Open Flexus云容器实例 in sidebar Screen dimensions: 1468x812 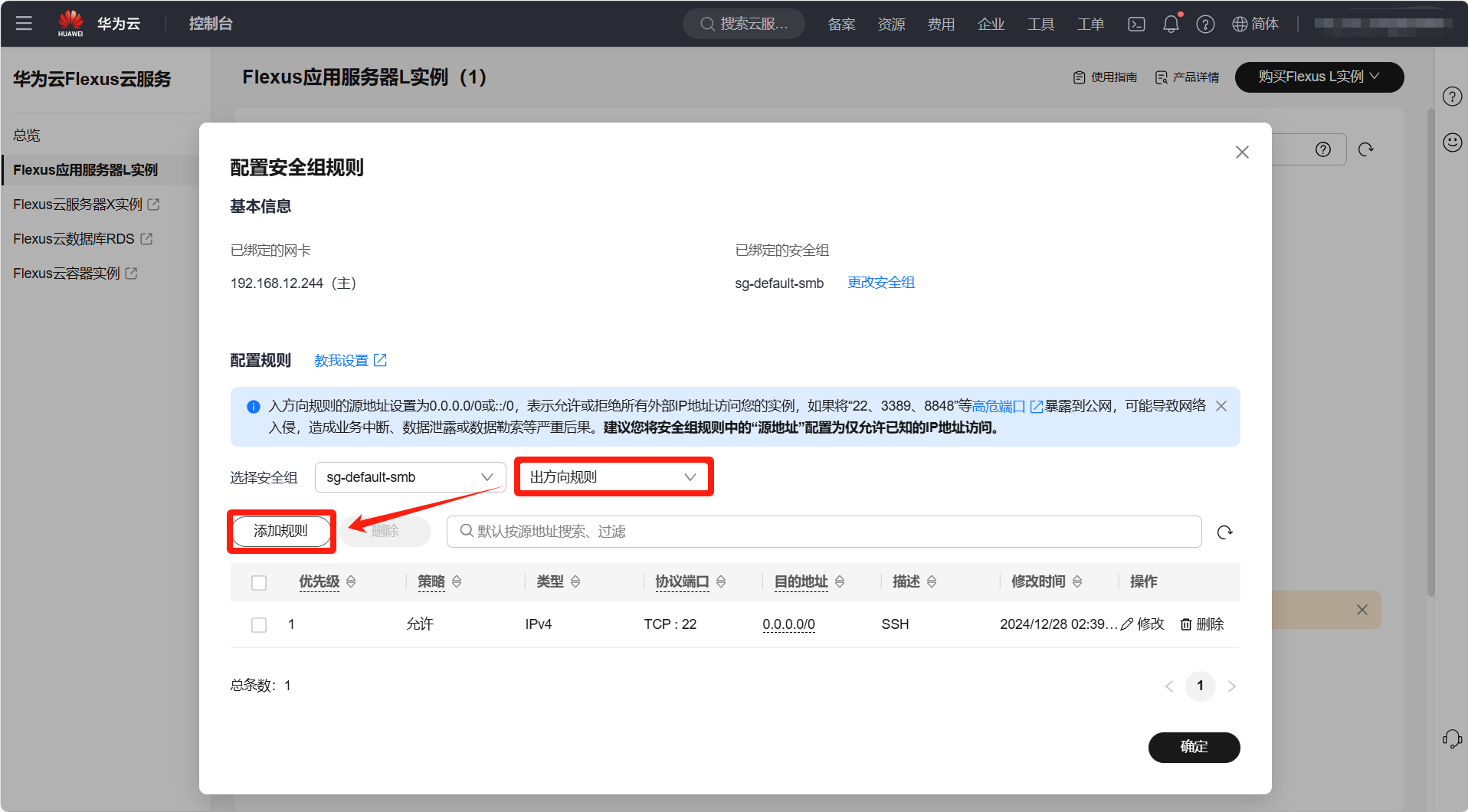tap(75, 273)
